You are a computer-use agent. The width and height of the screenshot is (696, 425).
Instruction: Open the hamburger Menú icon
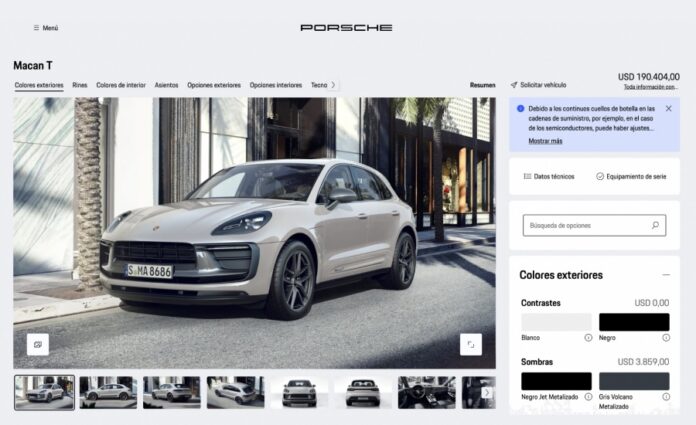click(x=36, y=28)
